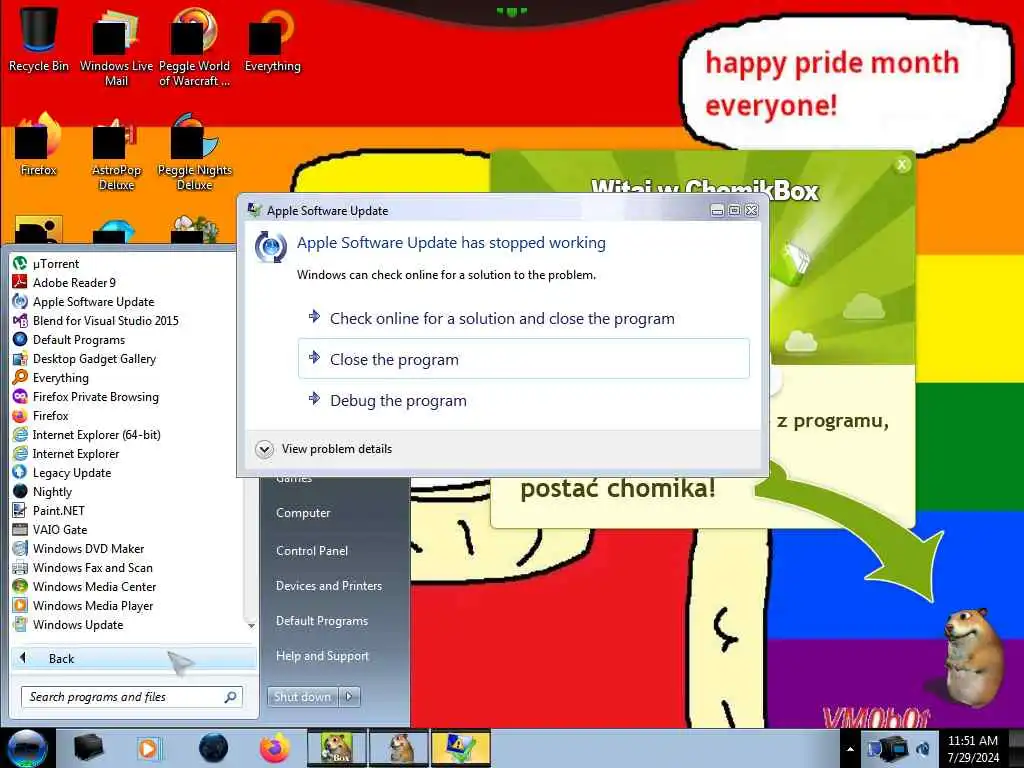The width and height of the screenshot is (1024, 768).
Task: Expand View problem details
Action: (x=325, y=449)
